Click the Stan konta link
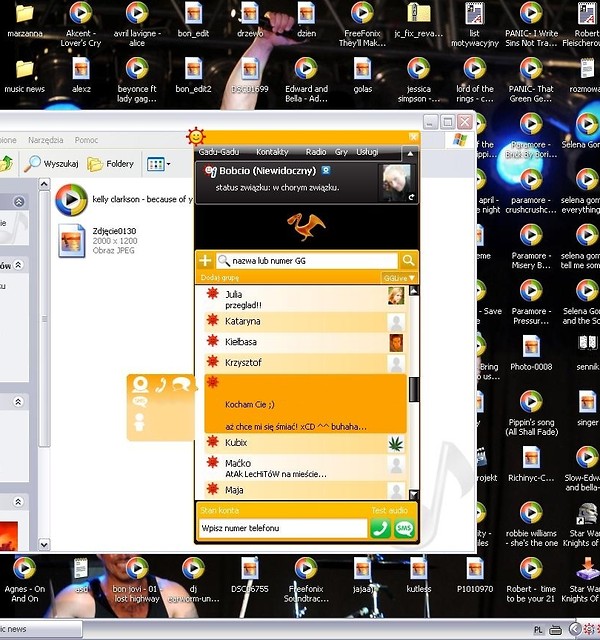Viewport: 600px width, 640px height. pyautogui.click(x=220, y=510)
